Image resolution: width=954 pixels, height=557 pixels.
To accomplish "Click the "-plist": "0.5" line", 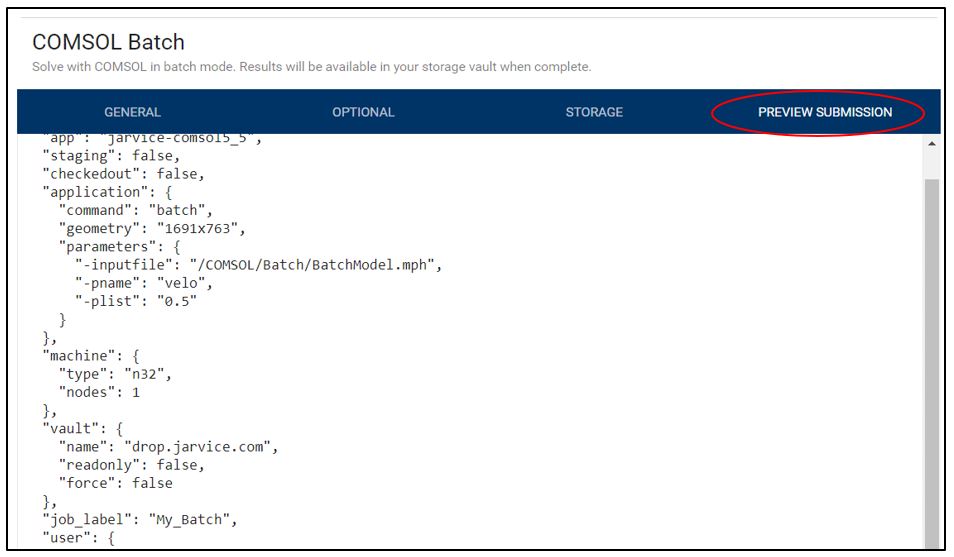I will tap(136, 301).
